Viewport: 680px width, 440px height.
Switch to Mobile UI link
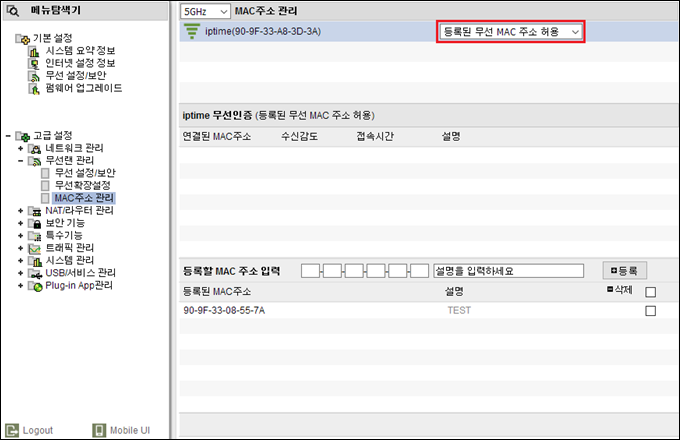pos(130,430)
